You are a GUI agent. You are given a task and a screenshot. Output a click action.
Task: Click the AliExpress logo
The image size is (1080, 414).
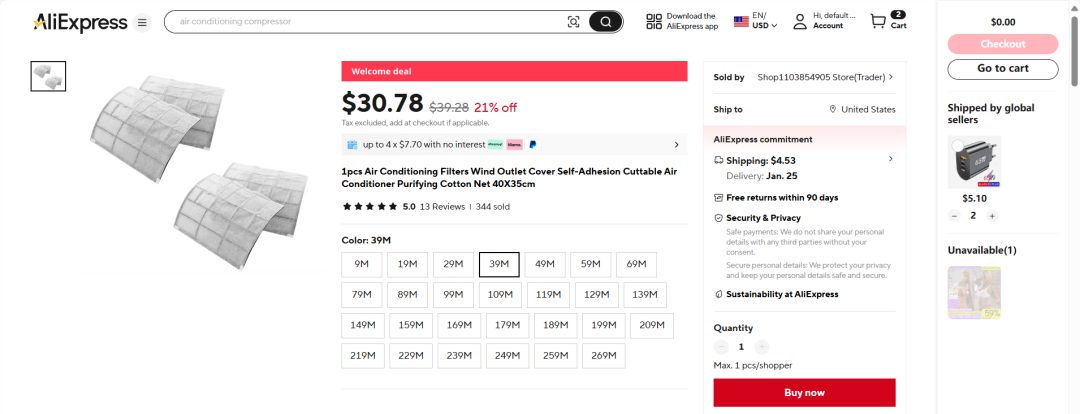pos(80,22)
